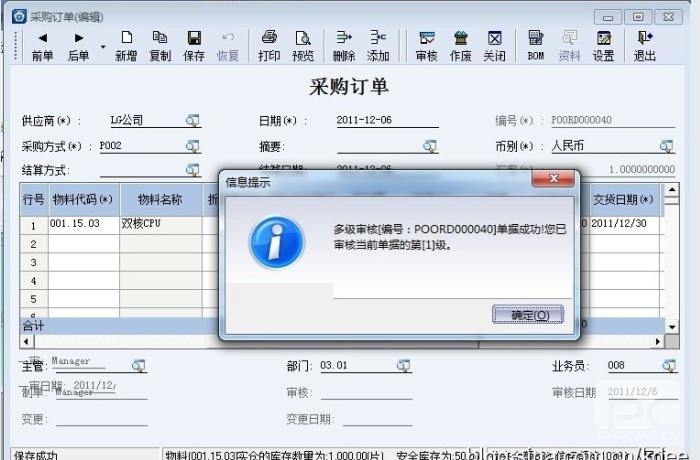This screenshot has width=700, height=460.
Task: Click the 后单 (next order) toolbar icon
Action: point(78,45)
